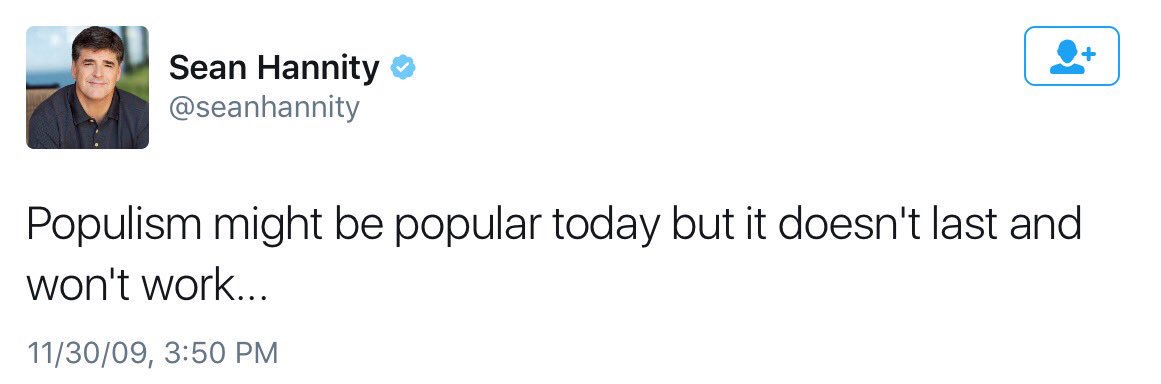Click the words won't work... in tweet
The height and width of the screenshot is (384, 1161).
tap(147, 286)
